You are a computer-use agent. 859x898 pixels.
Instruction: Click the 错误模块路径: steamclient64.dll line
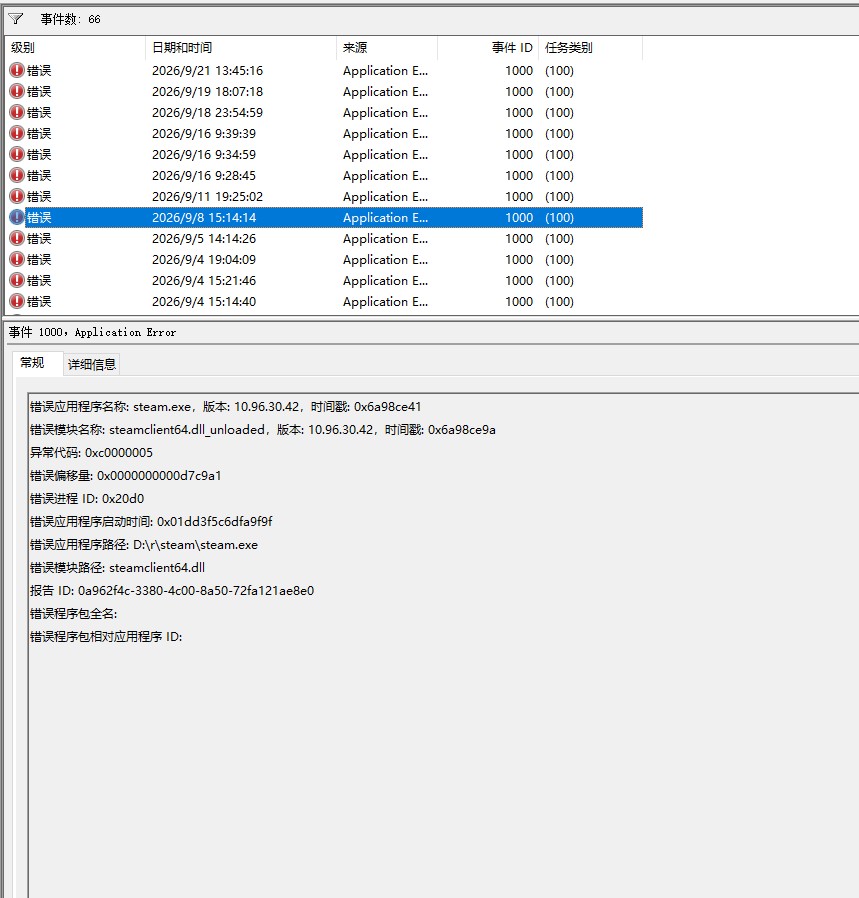[x=117, y=568]
